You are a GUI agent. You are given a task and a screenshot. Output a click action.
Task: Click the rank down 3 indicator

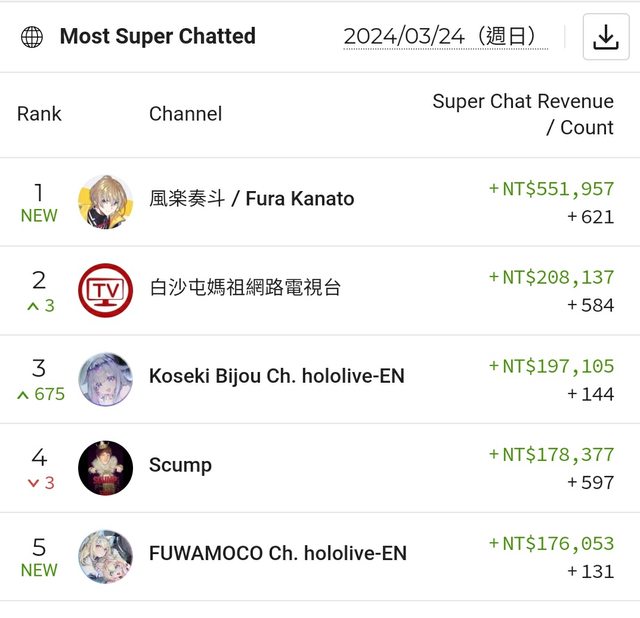pyautogui.click(x=40, y=483)
